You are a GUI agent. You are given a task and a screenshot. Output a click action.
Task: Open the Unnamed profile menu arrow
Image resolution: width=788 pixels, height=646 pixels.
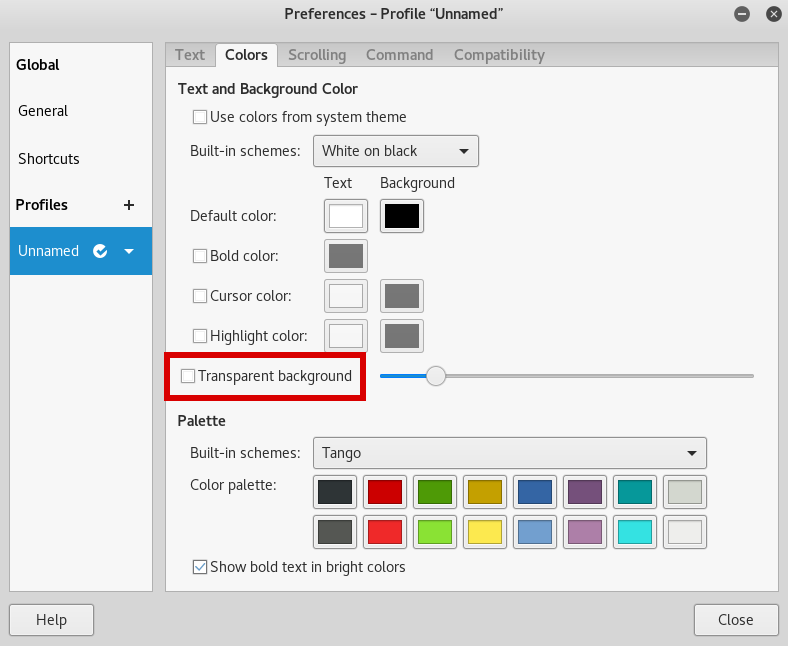(x=129, y=251)
